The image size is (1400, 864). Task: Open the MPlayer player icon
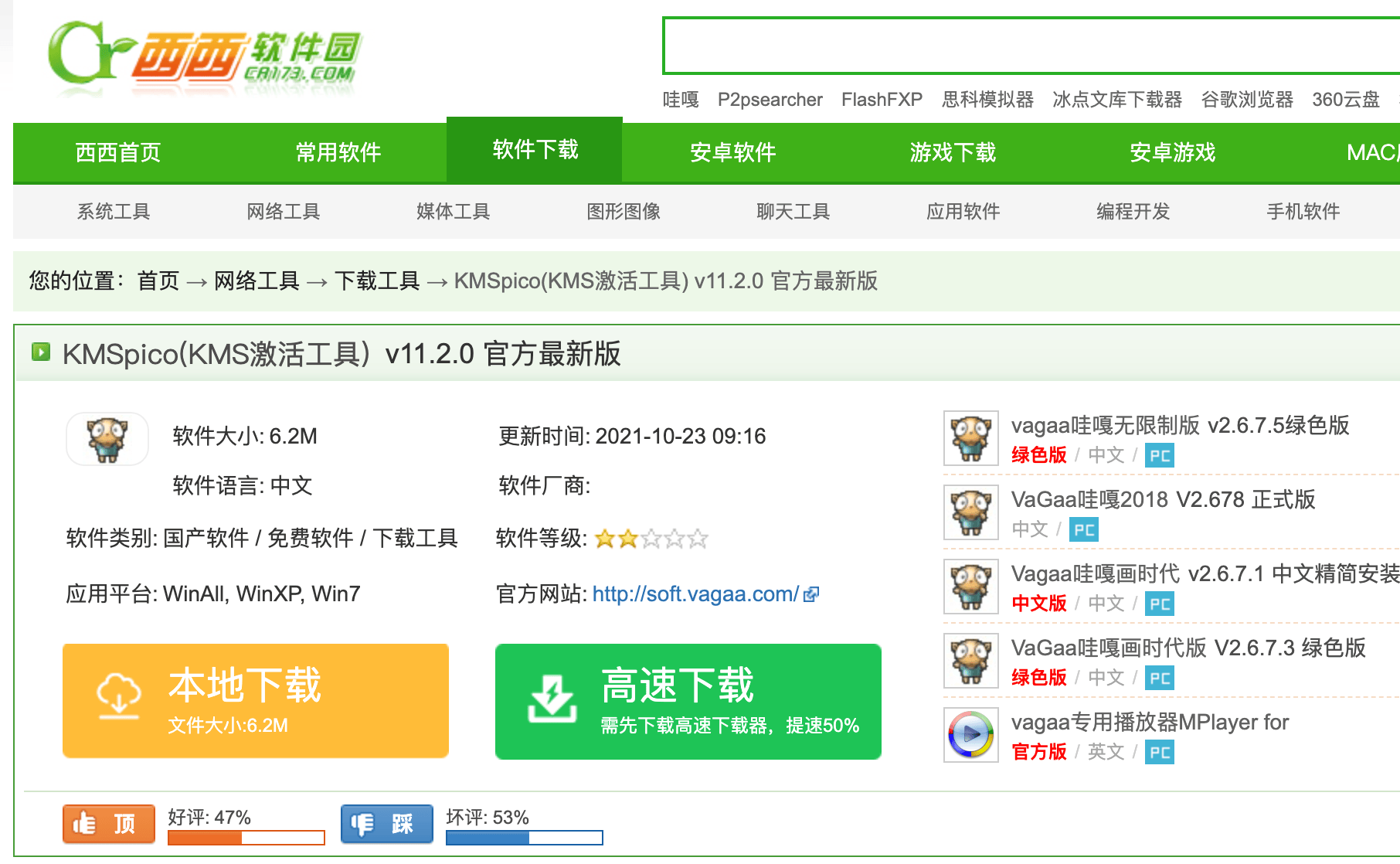pos(971,735)
